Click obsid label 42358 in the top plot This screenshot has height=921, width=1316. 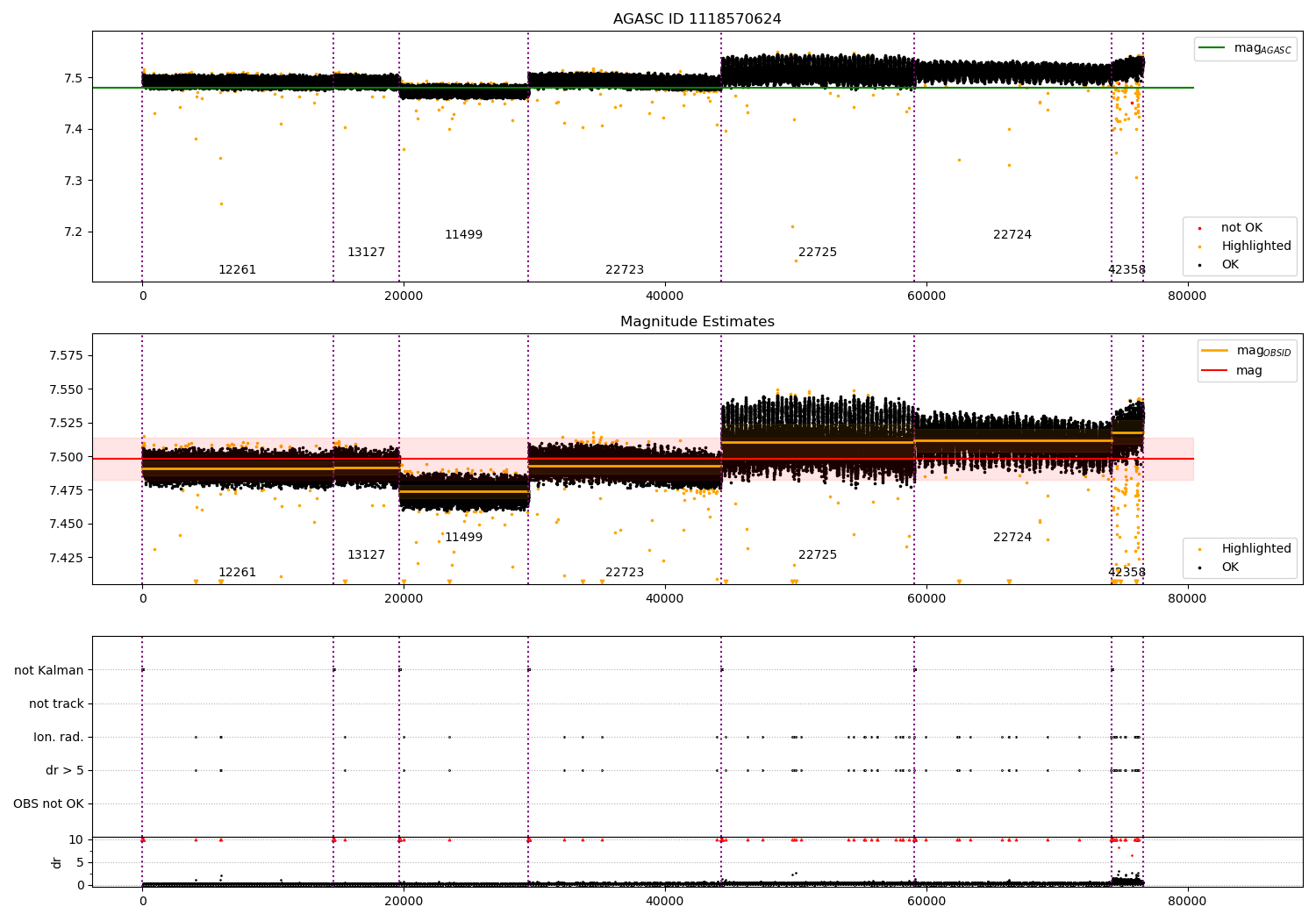[x=1126, y=270]
